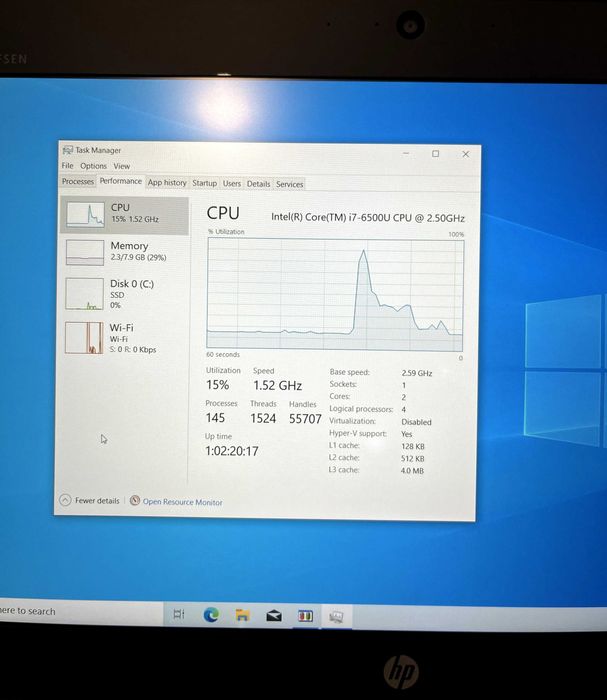The height and width of the screenshot is (700, 607).
Task: Click the Intel Core i7-6500U processor name
Action: coord(368,218)
